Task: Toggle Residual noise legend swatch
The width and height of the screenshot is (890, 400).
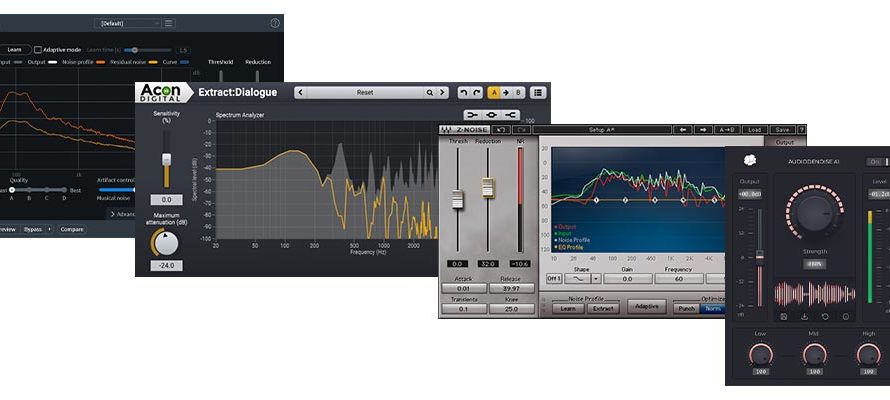Action: [x=153, y=62]
